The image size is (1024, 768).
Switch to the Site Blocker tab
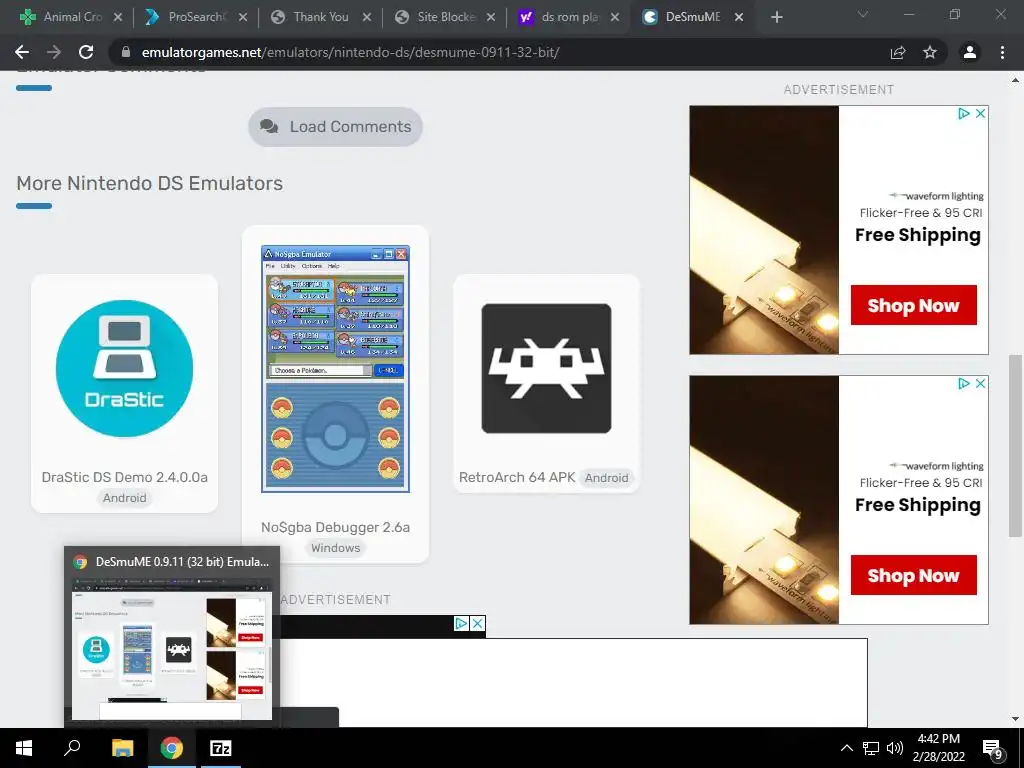tap(445, 17)
